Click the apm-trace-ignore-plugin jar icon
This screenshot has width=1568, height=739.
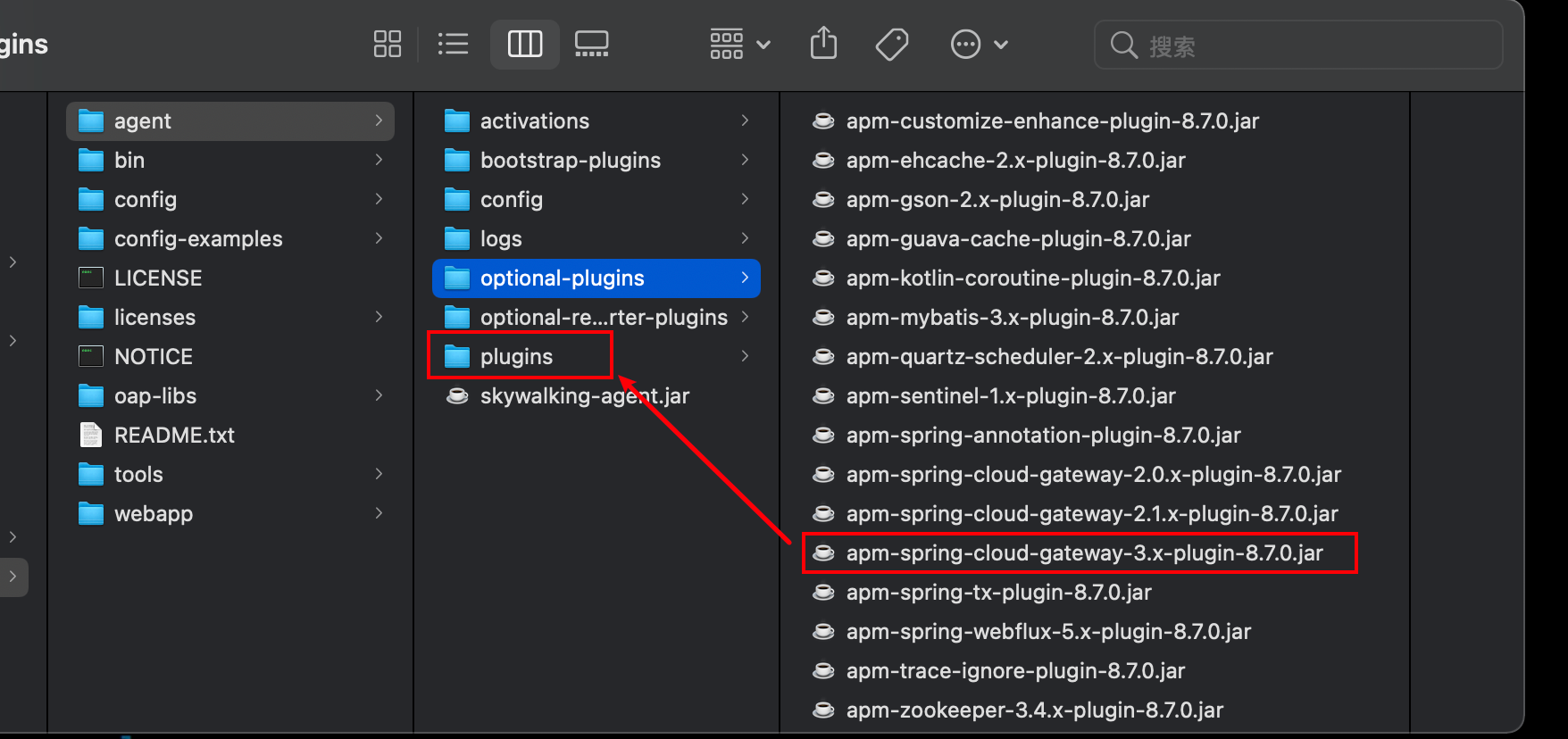click(x=823, y=670)
